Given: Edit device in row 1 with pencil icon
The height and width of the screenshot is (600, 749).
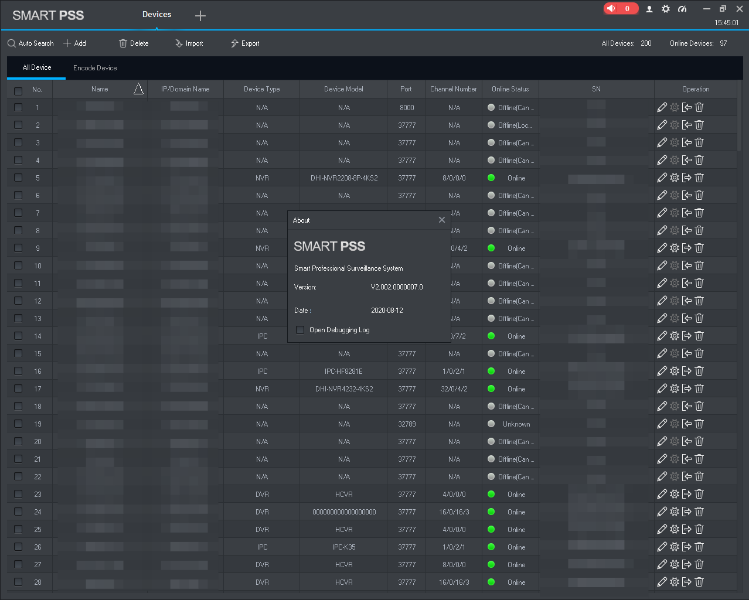Looking at the screenshot, I should (x=662, y=107).
